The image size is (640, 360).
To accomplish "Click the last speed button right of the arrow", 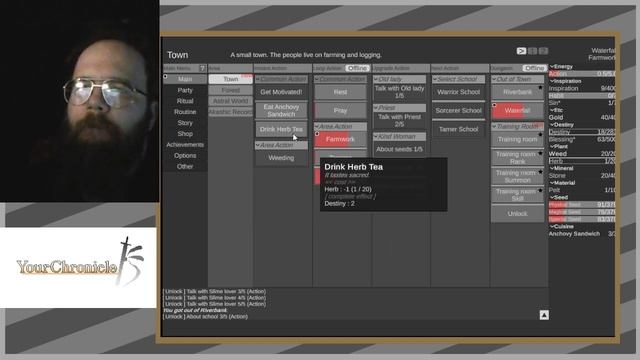I will [x=543, y=51].
